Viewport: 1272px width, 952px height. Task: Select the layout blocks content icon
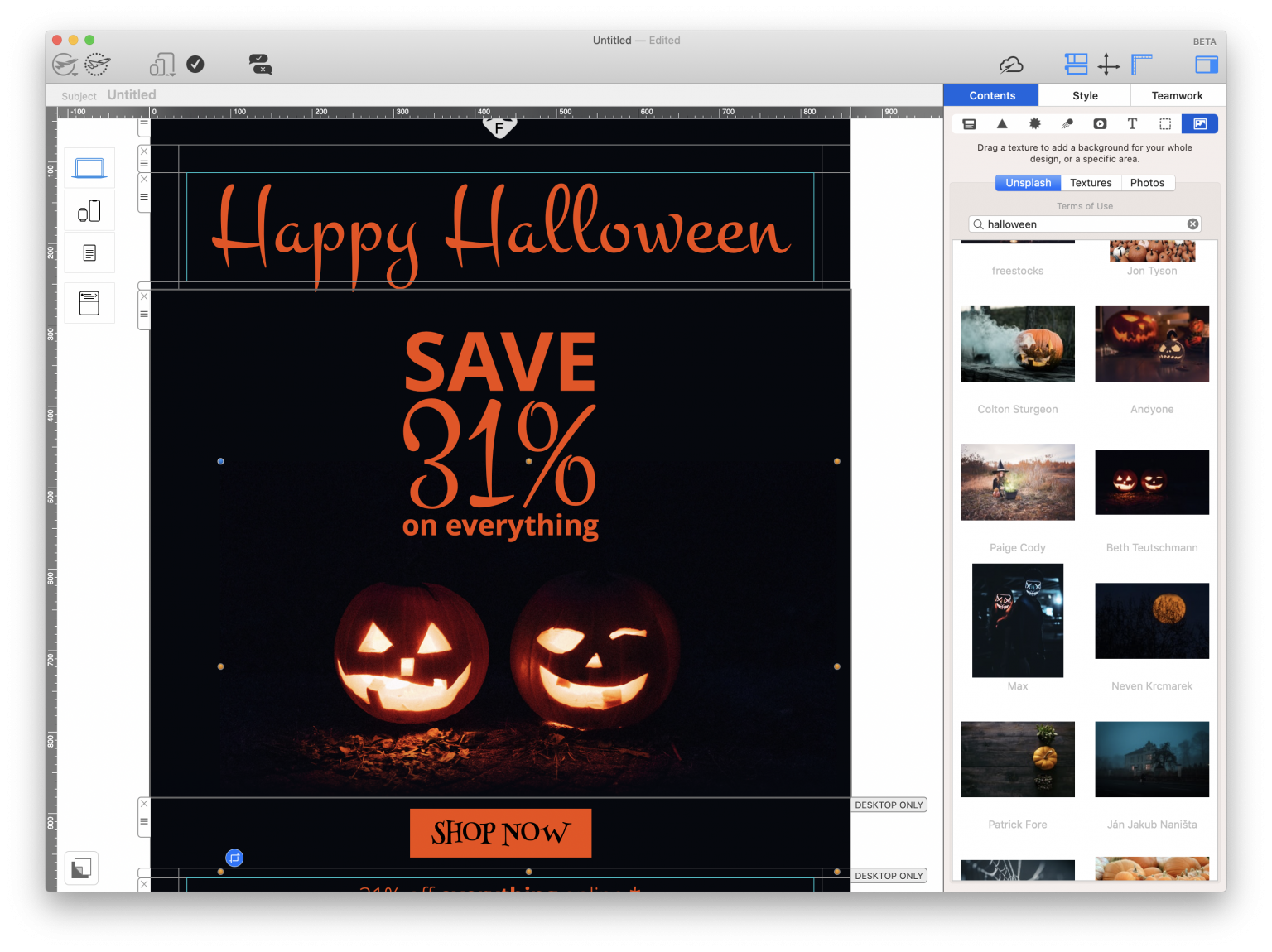[x=969, y=123]
